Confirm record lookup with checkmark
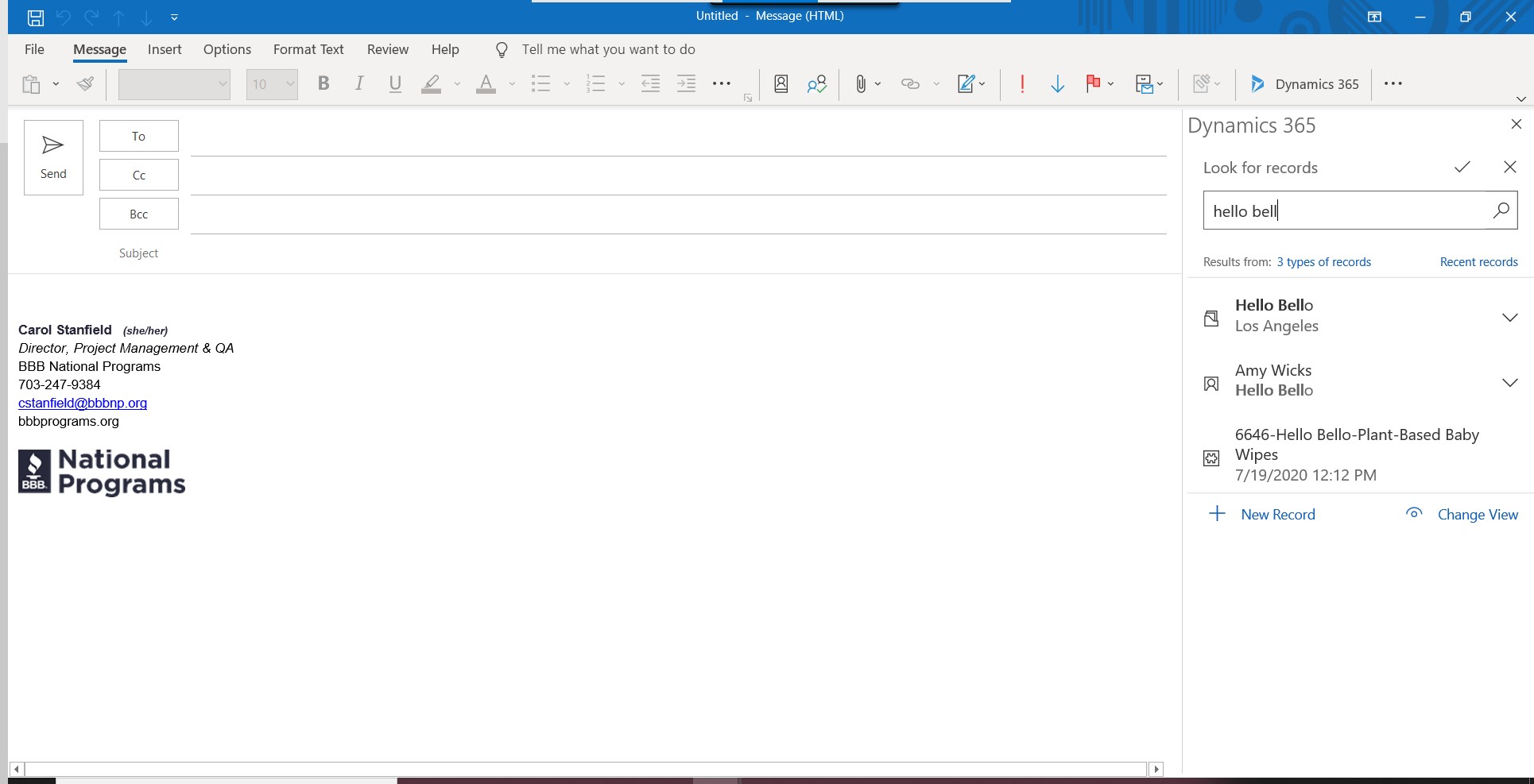The height and width of the screenshot is (784, 1534). point(1462,167)
